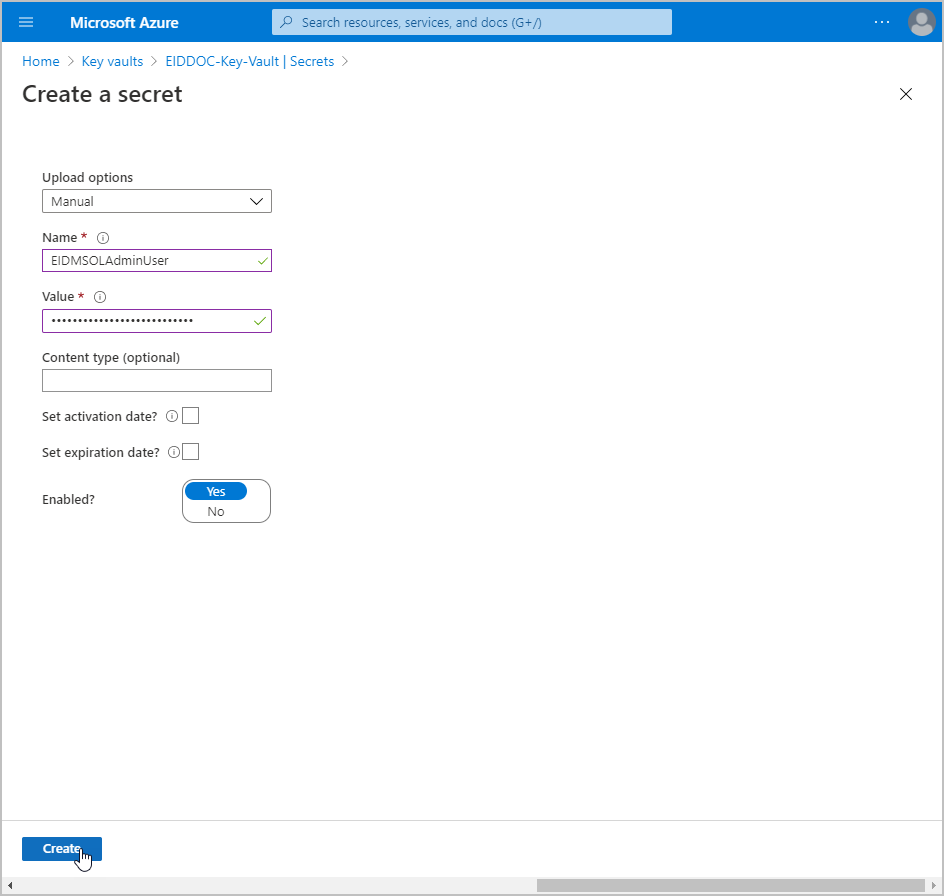Click the Value field info icon
Screen dimensions: 944x896
(99, 297)
